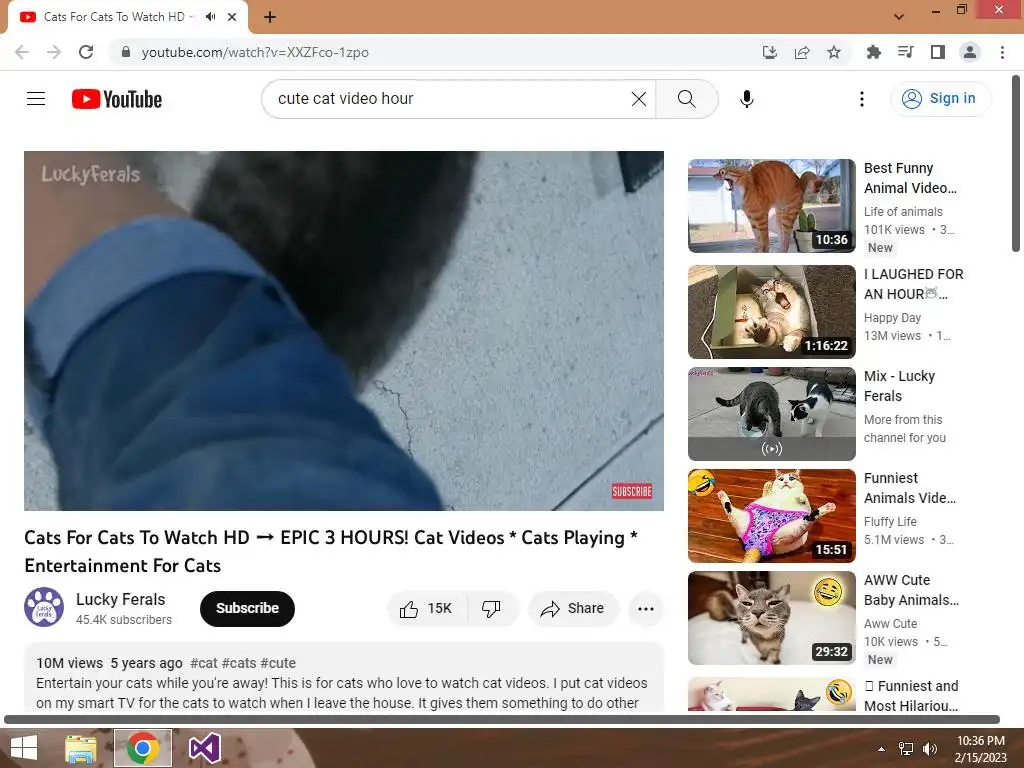Click the #cat hashtag
The height and width of the screenshot is (768, 1024).
(204, 664)
